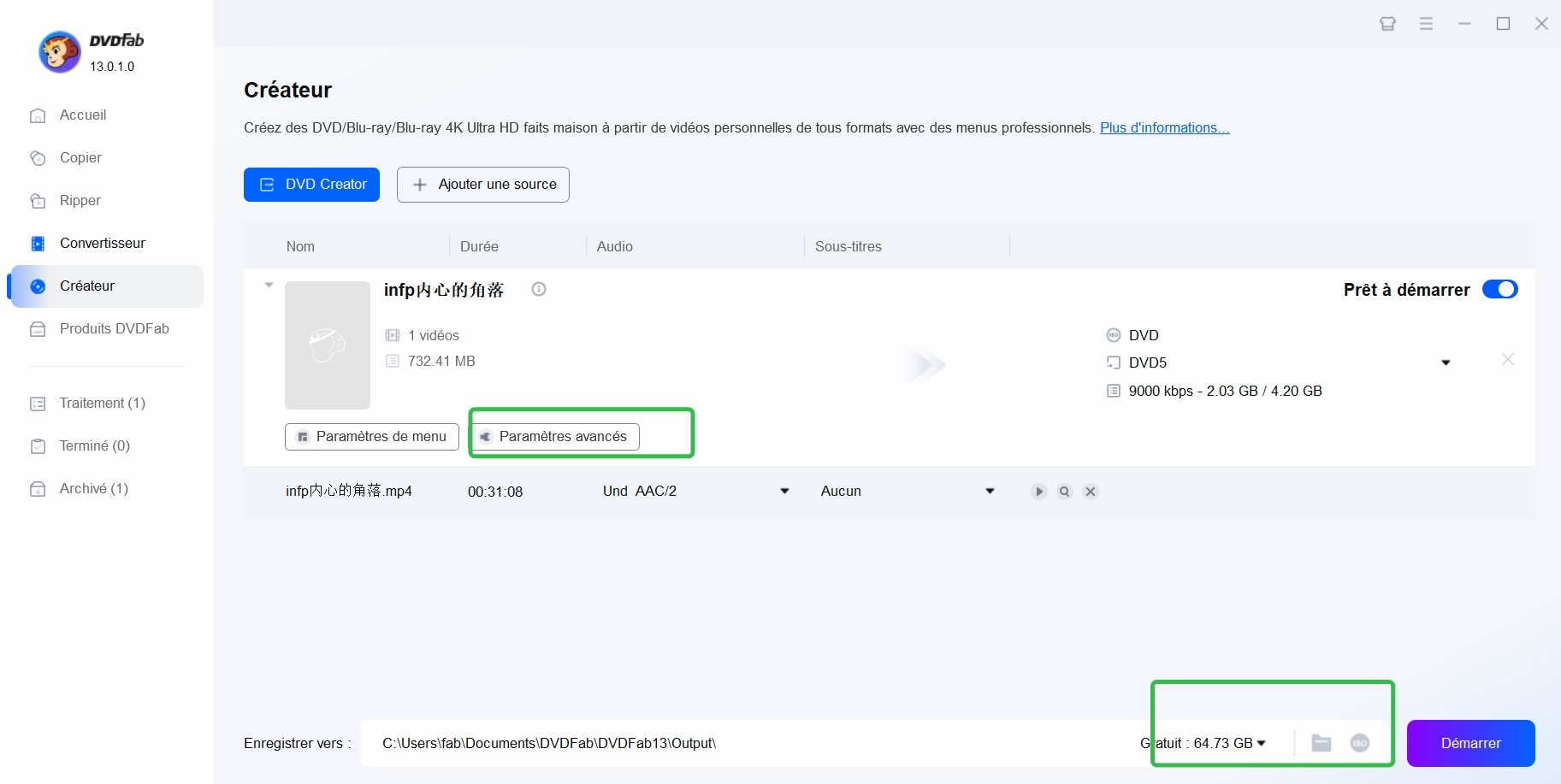Click the Durée column header
The width and height of the screenshot is (1561, 784).
(479, 247)
